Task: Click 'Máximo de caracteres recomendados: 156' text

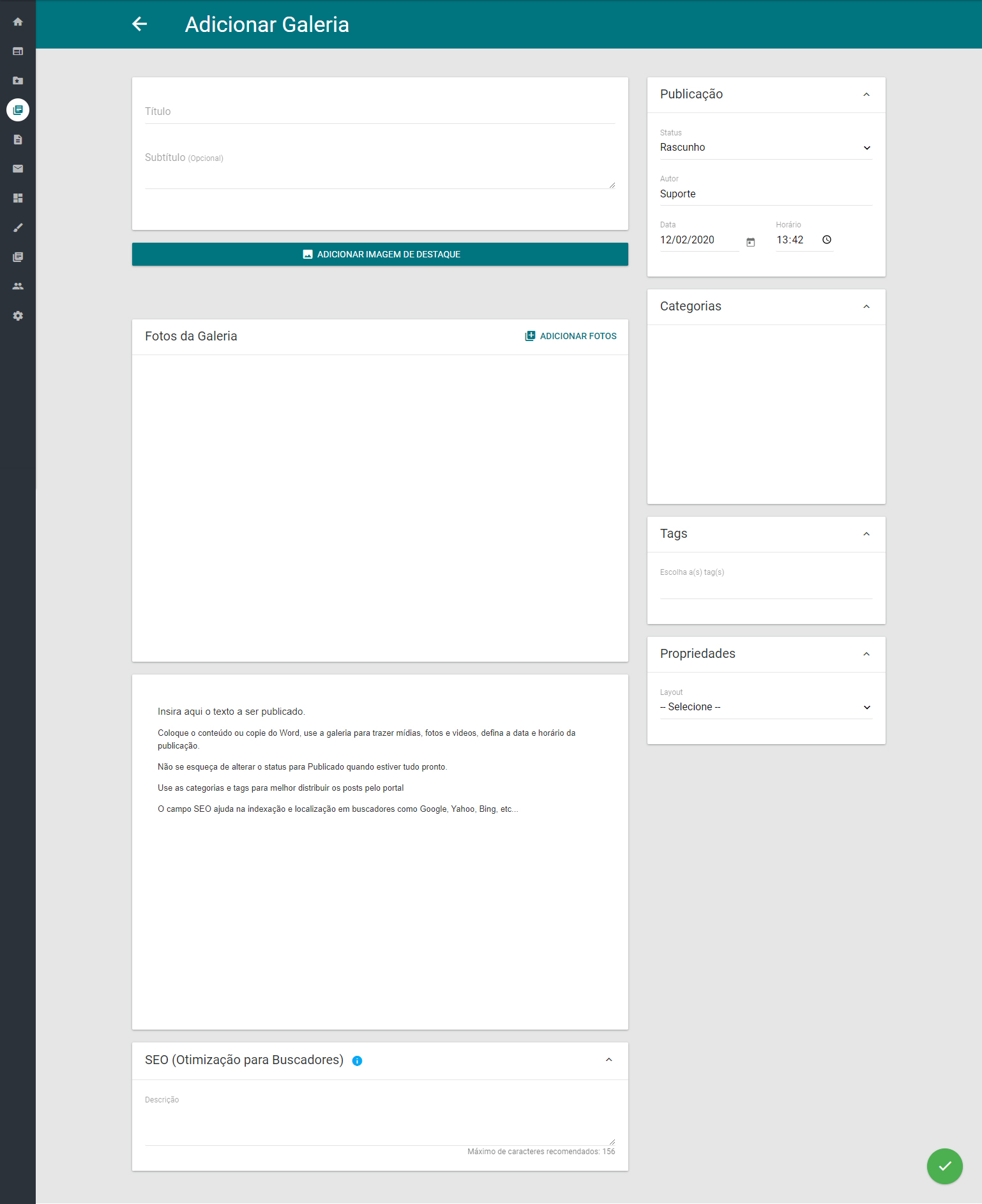Action: 541,1152
